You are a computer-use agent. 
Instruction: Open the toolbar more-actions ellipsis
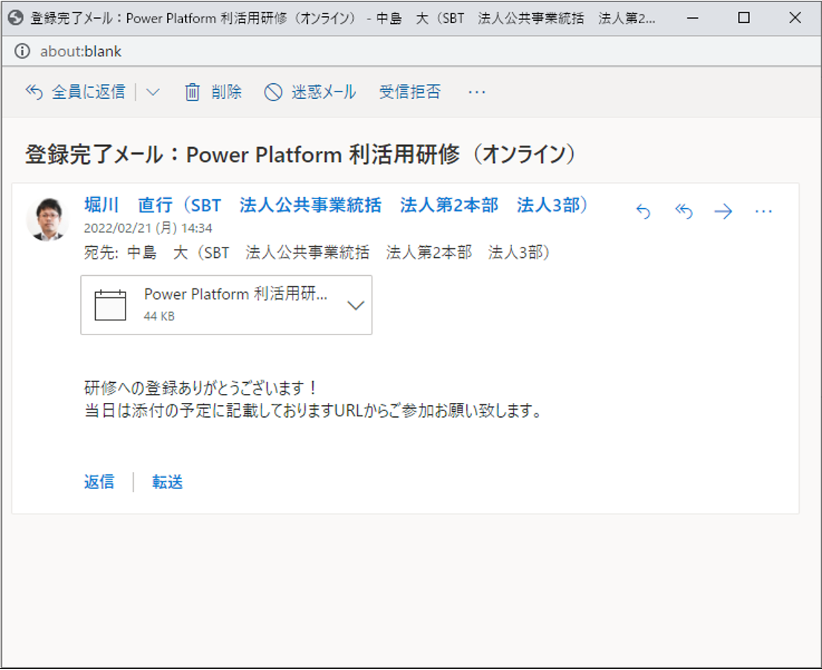pos(477,93)
